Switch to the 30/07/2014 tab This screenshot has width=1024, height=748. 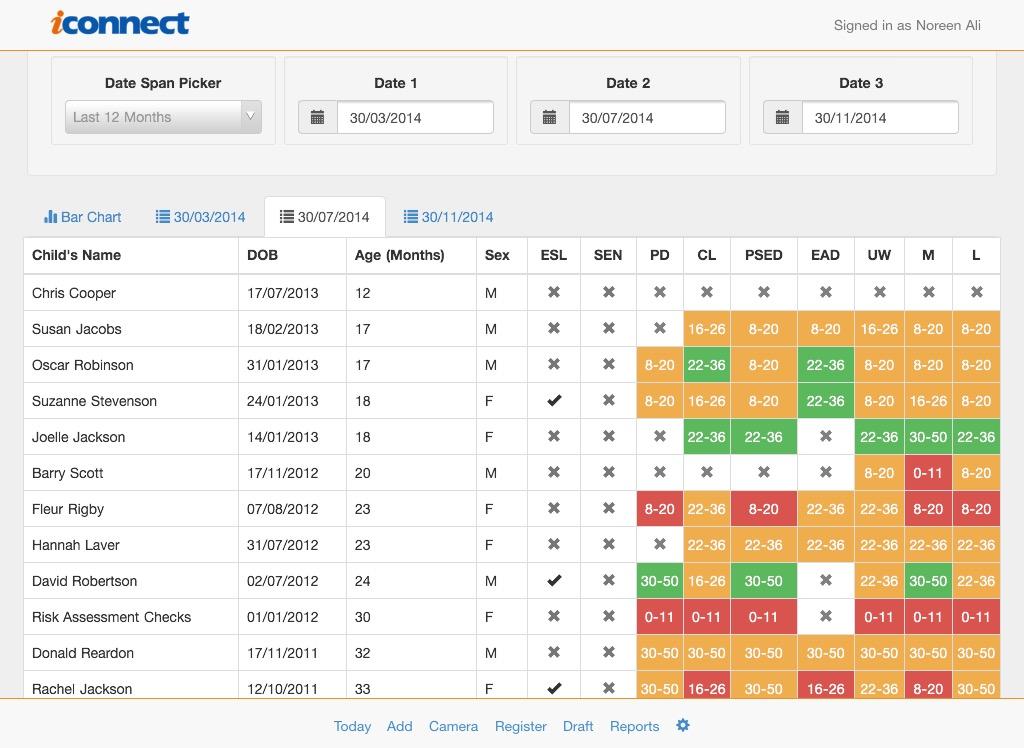[x=325, y=217]
